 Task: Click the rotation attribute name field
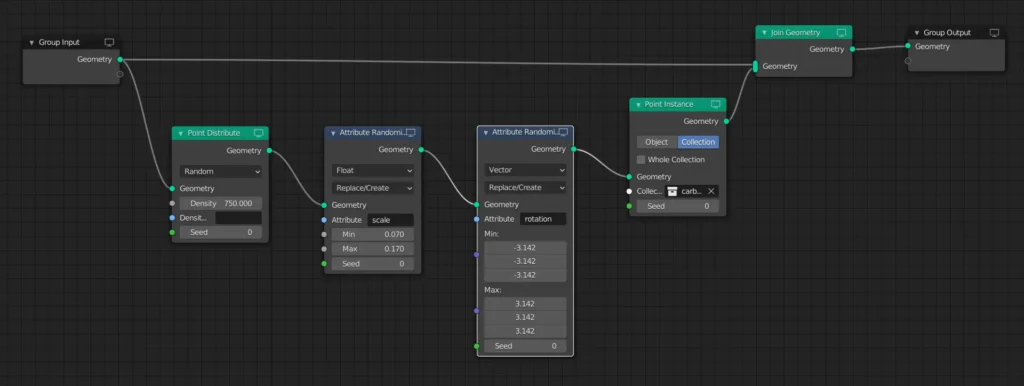(543, 219)
